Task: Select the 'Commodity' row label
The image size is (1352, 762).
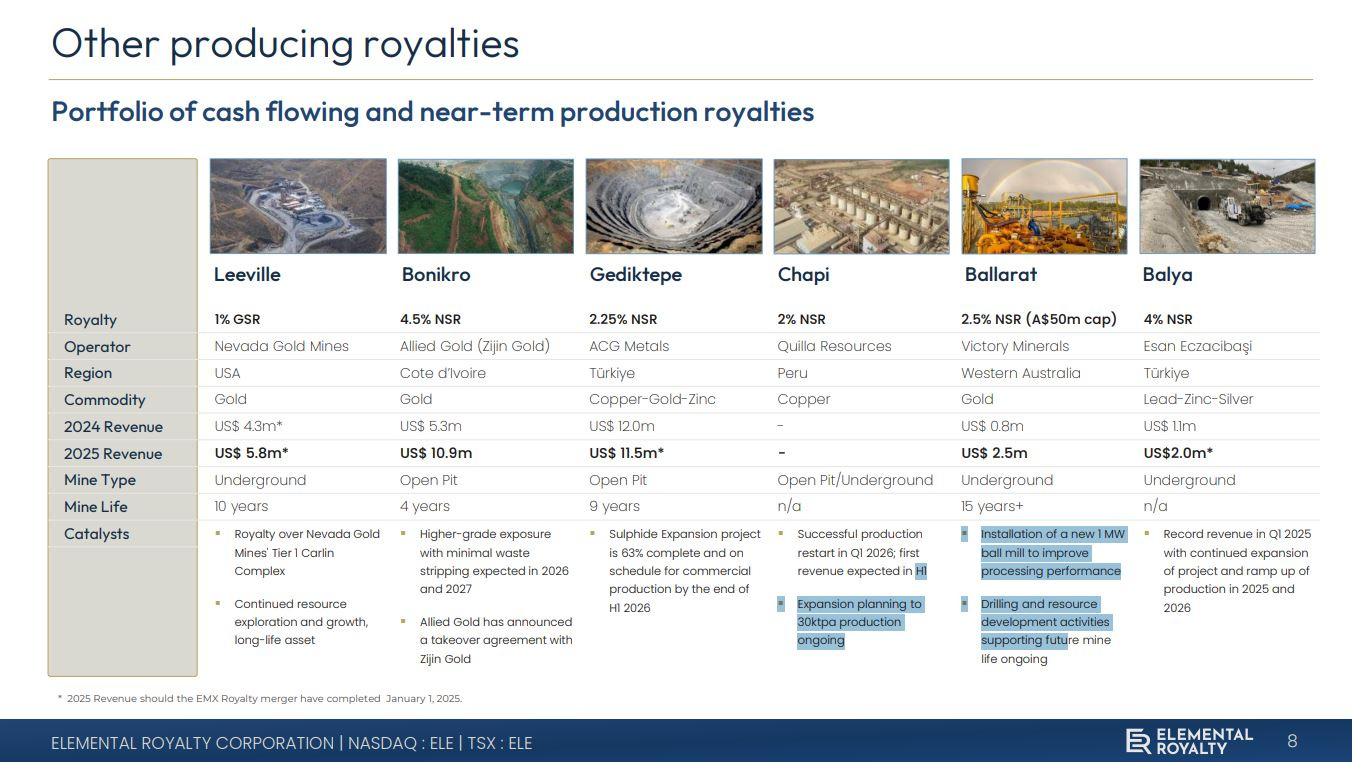Action: (105, 400)
